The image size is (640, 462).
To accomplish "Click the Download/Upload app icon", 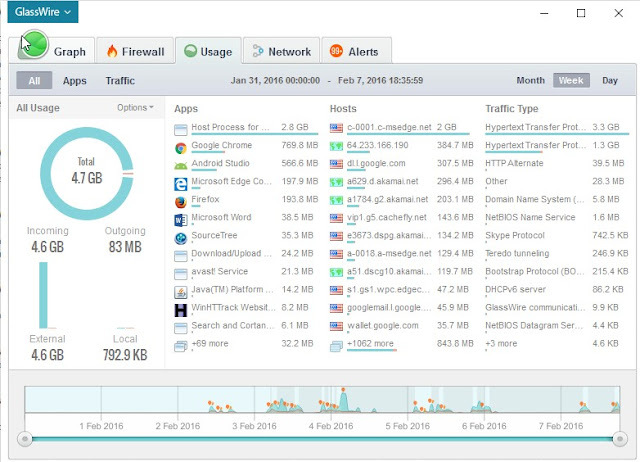I will 180,256.
